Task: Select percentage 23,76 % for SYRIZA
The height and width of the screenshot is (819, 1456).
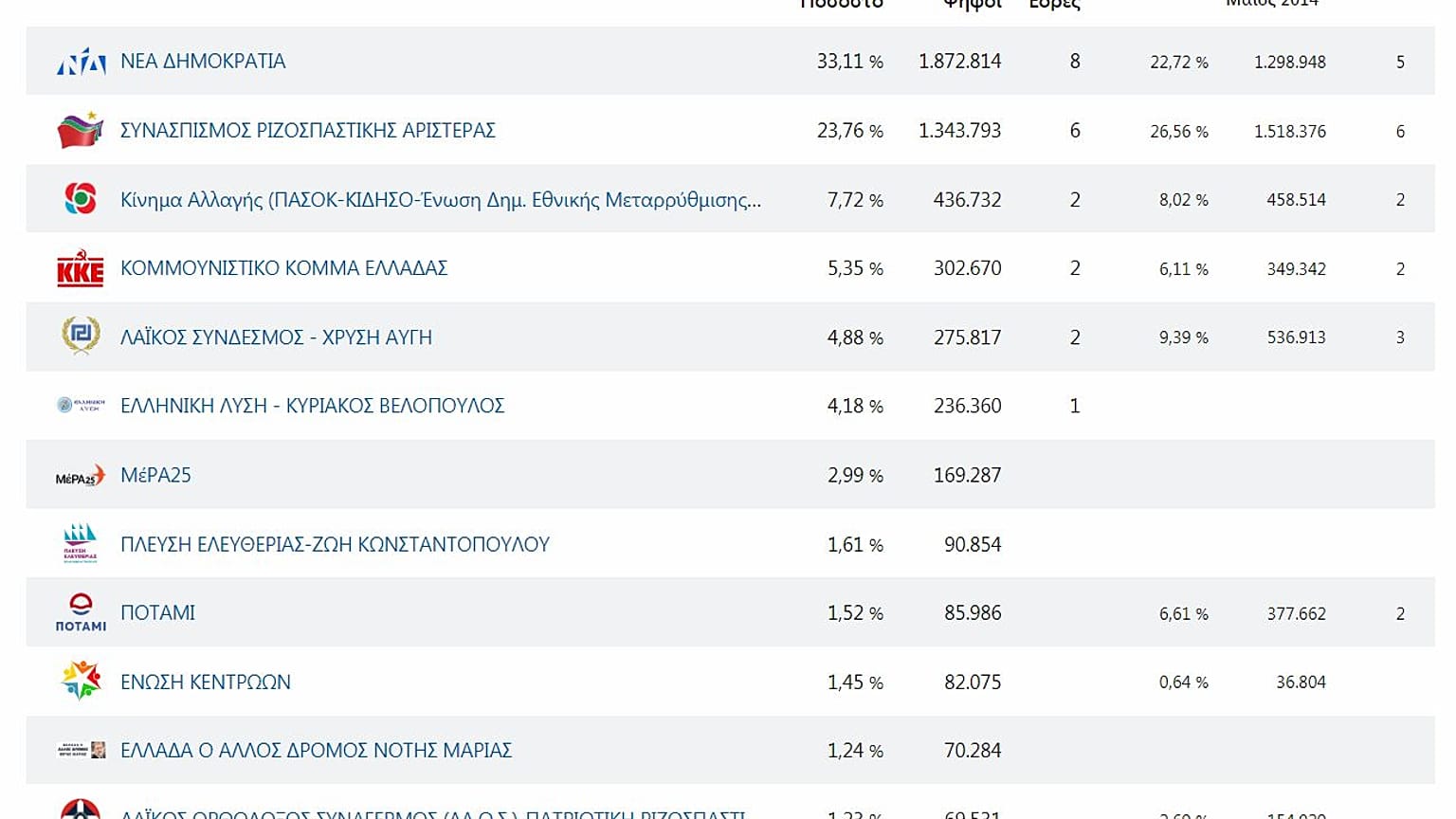Action: [x=850, y=131]
